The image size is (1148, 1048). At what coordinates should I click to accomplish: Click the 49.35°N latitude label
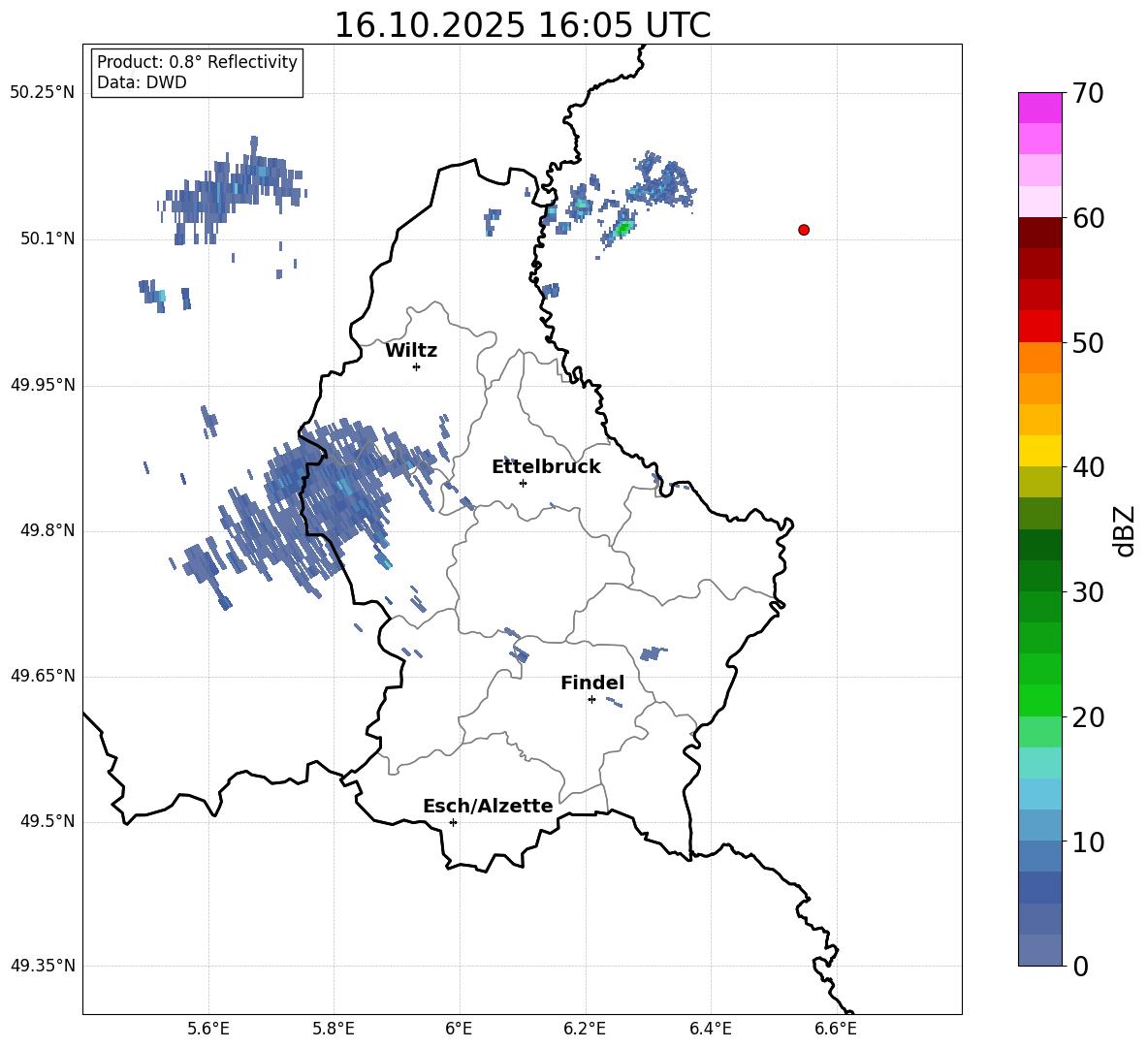click(43, 966)
